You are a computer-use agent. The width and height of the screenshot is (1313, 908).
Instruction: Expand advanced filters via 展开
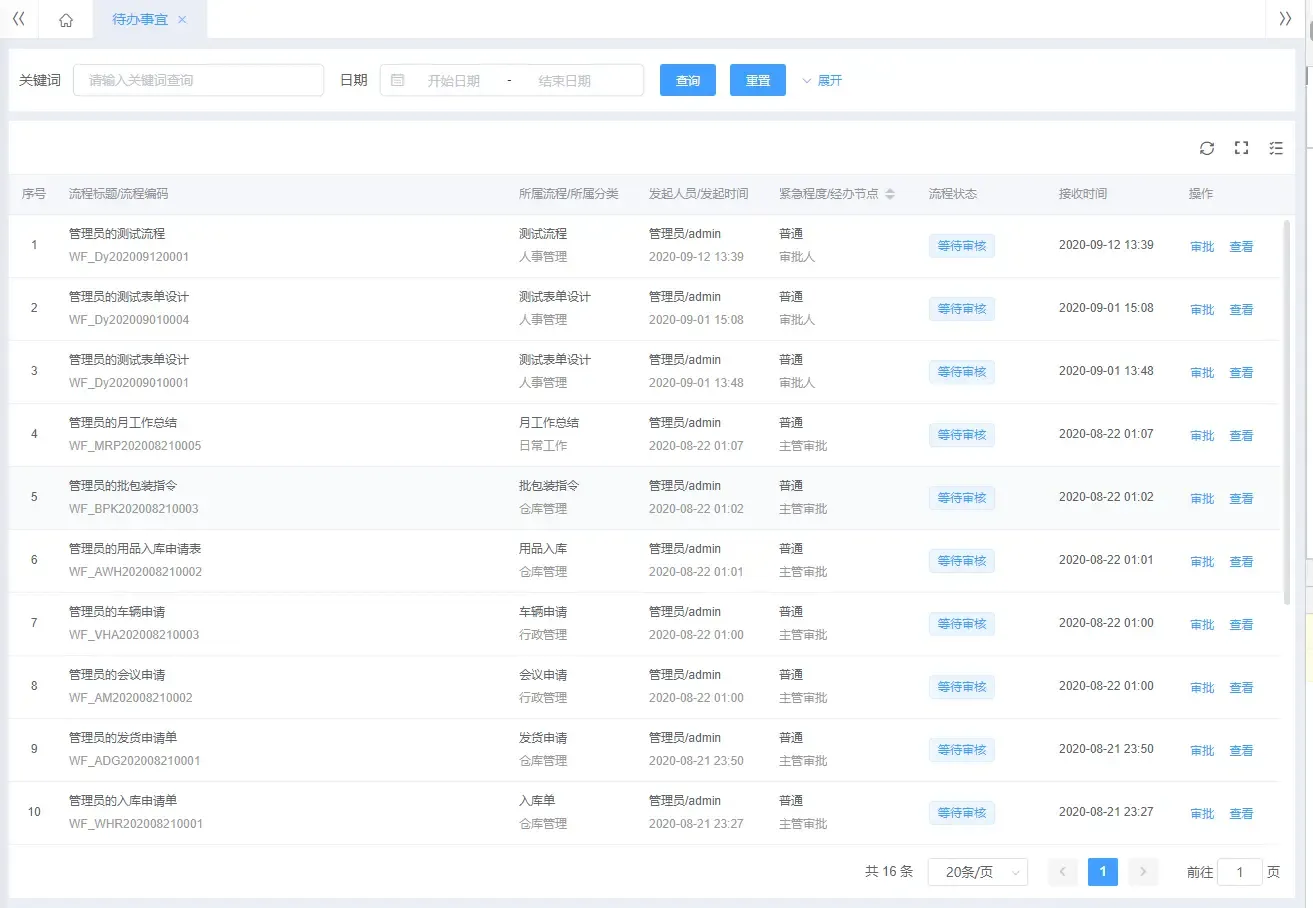pos(822,80)
